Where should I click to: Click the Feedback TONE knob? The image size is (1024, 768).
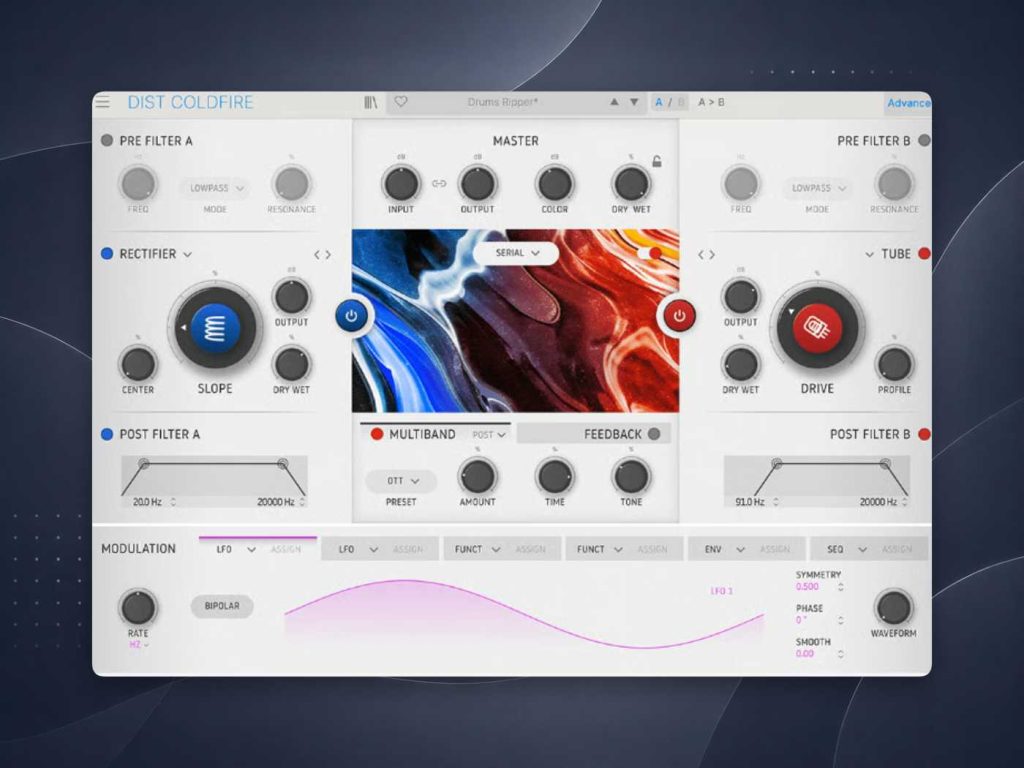[631, 476]
